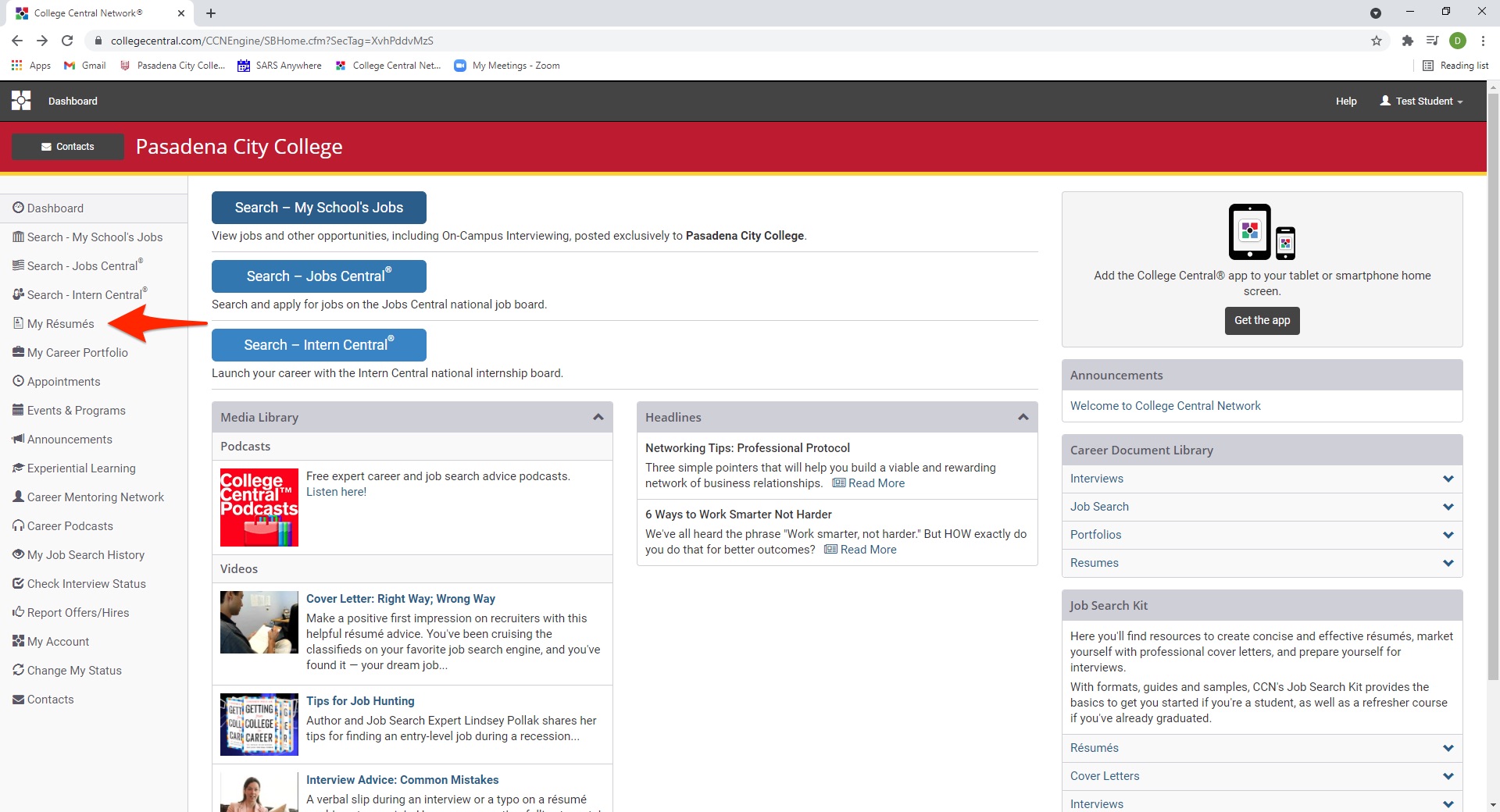Collapse the Headlines panel

1023,417
